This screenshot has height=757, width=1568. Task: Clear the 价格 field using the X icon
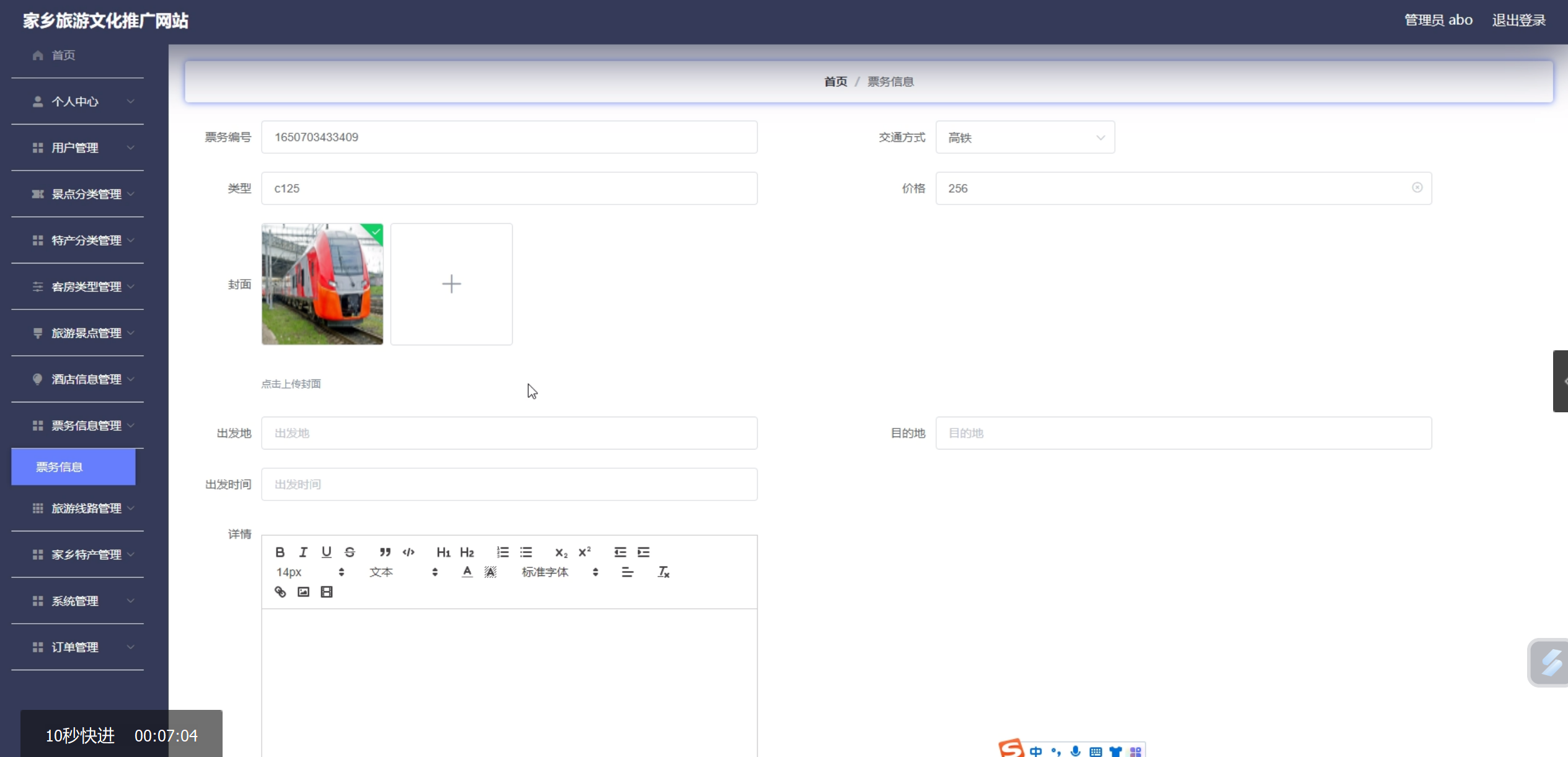(1417, 188)
